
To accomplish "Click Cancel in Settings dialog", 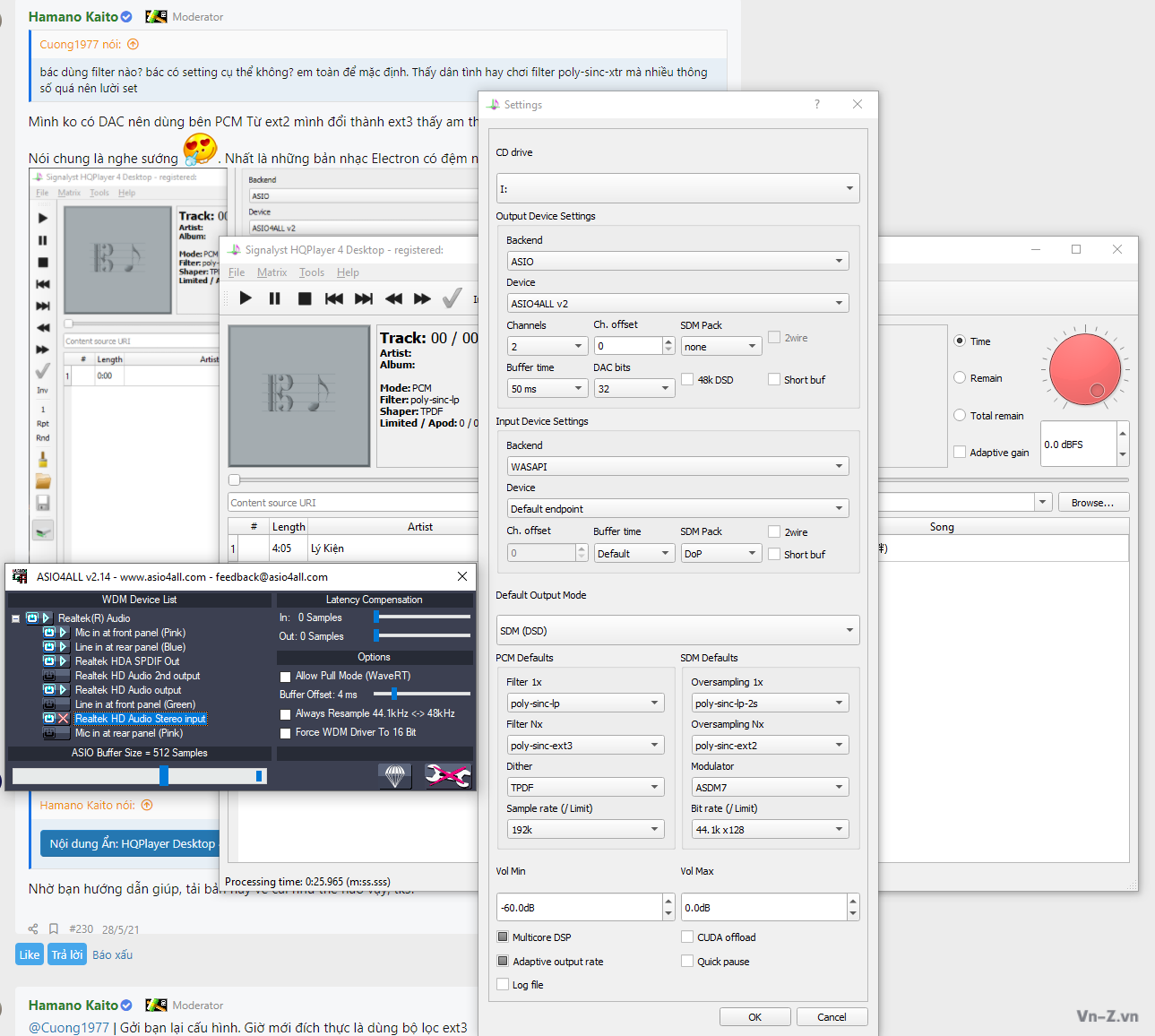I will pos(832,1017).
